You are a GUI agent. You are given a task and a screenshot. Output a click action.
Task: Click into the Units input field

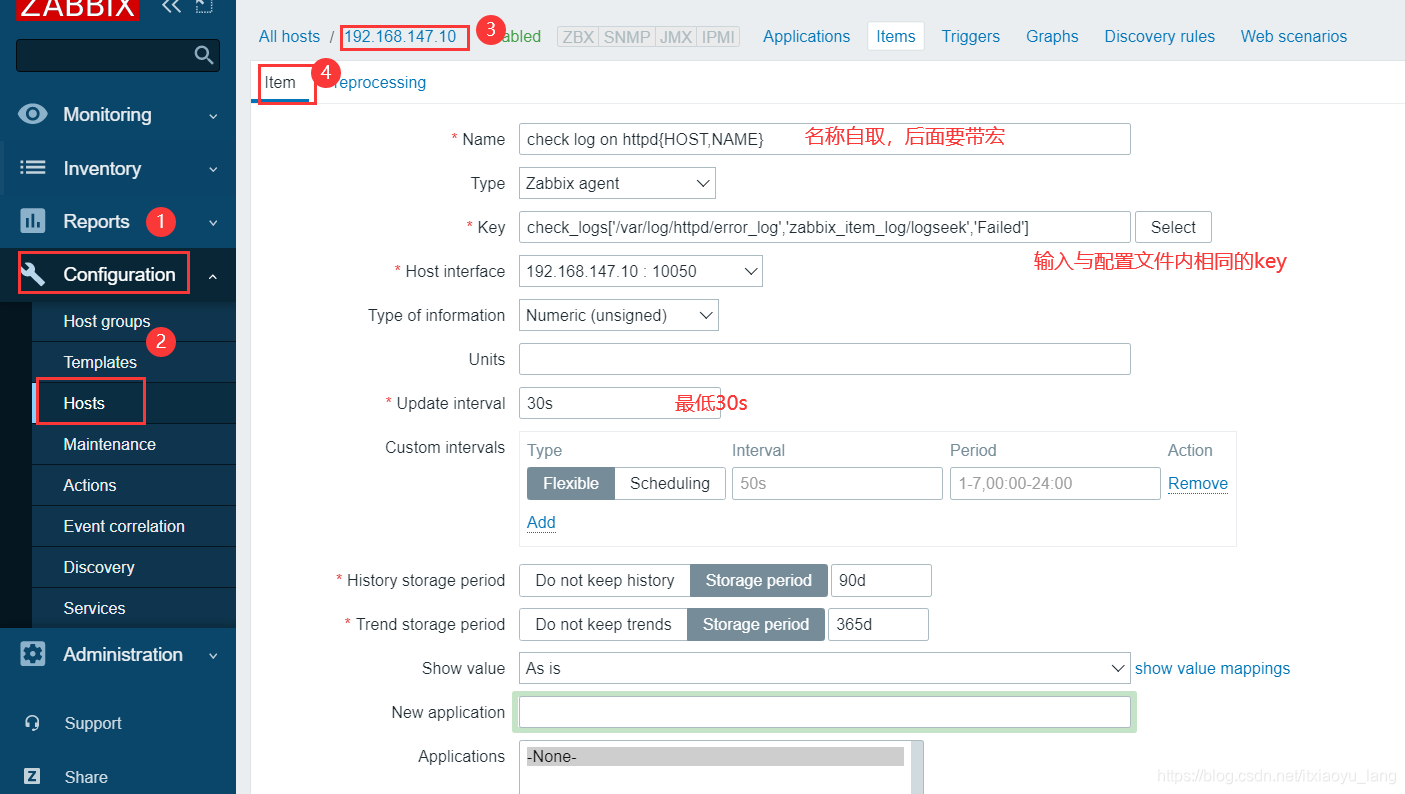click(x=825, y=359)
